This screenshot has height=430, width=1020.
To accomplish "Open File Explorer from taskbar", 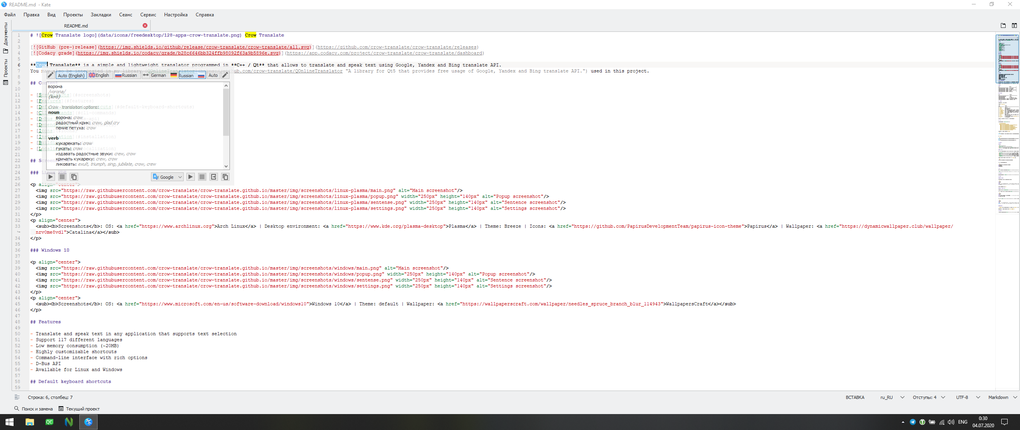I will [29, 422].
